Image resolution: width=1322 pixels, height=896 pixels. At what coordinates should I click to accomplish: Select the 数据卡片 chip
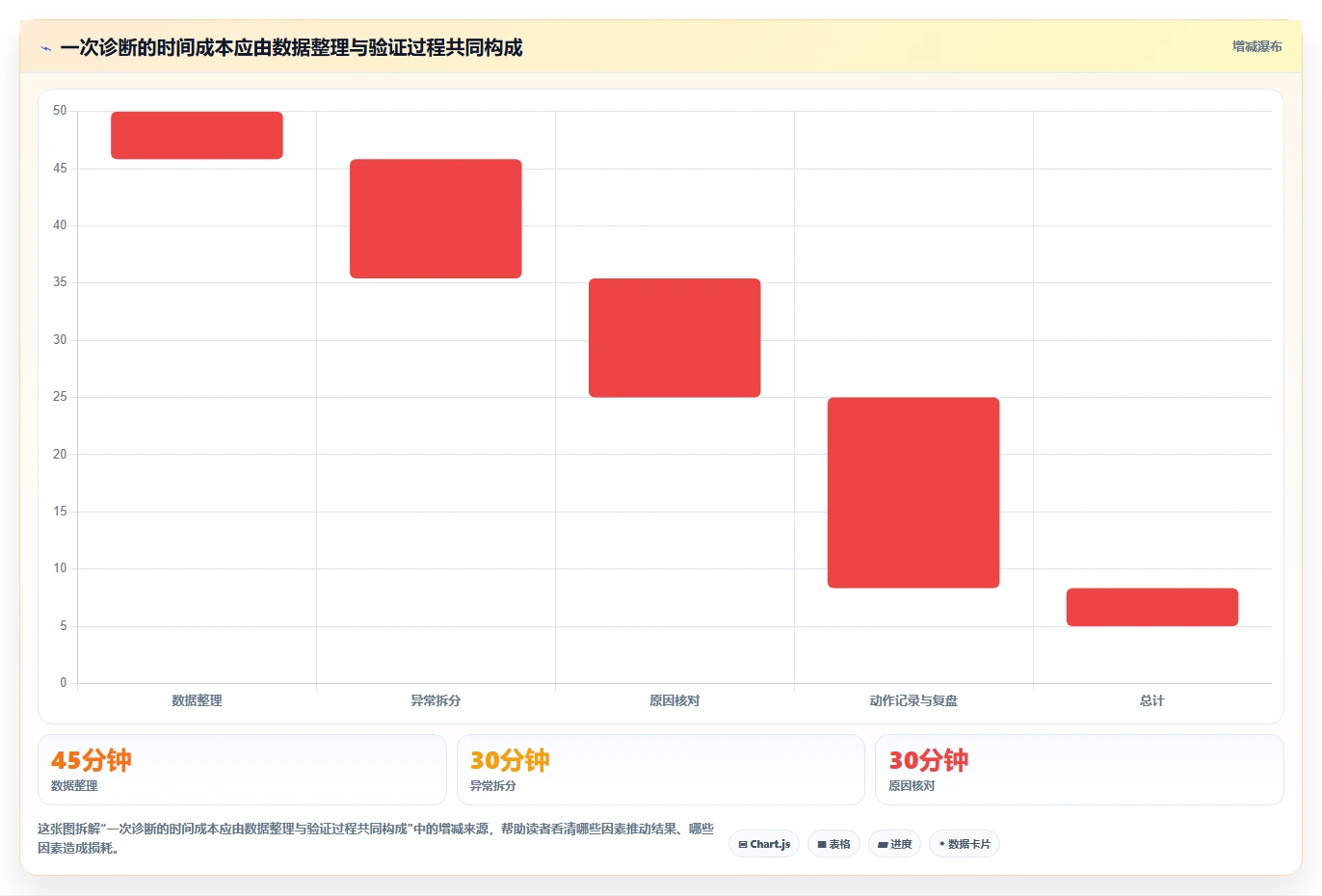(x=964, y=844)
